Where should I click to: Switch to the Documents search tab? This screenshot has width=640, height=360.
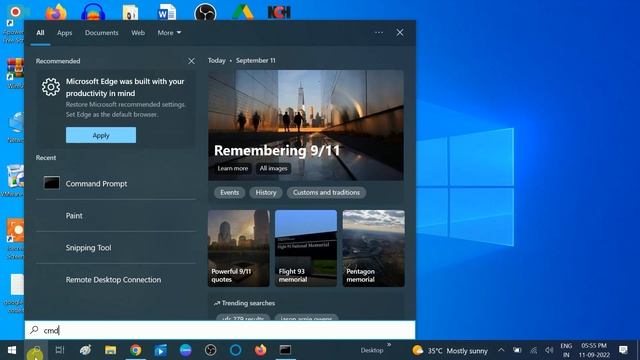[102, 33]
